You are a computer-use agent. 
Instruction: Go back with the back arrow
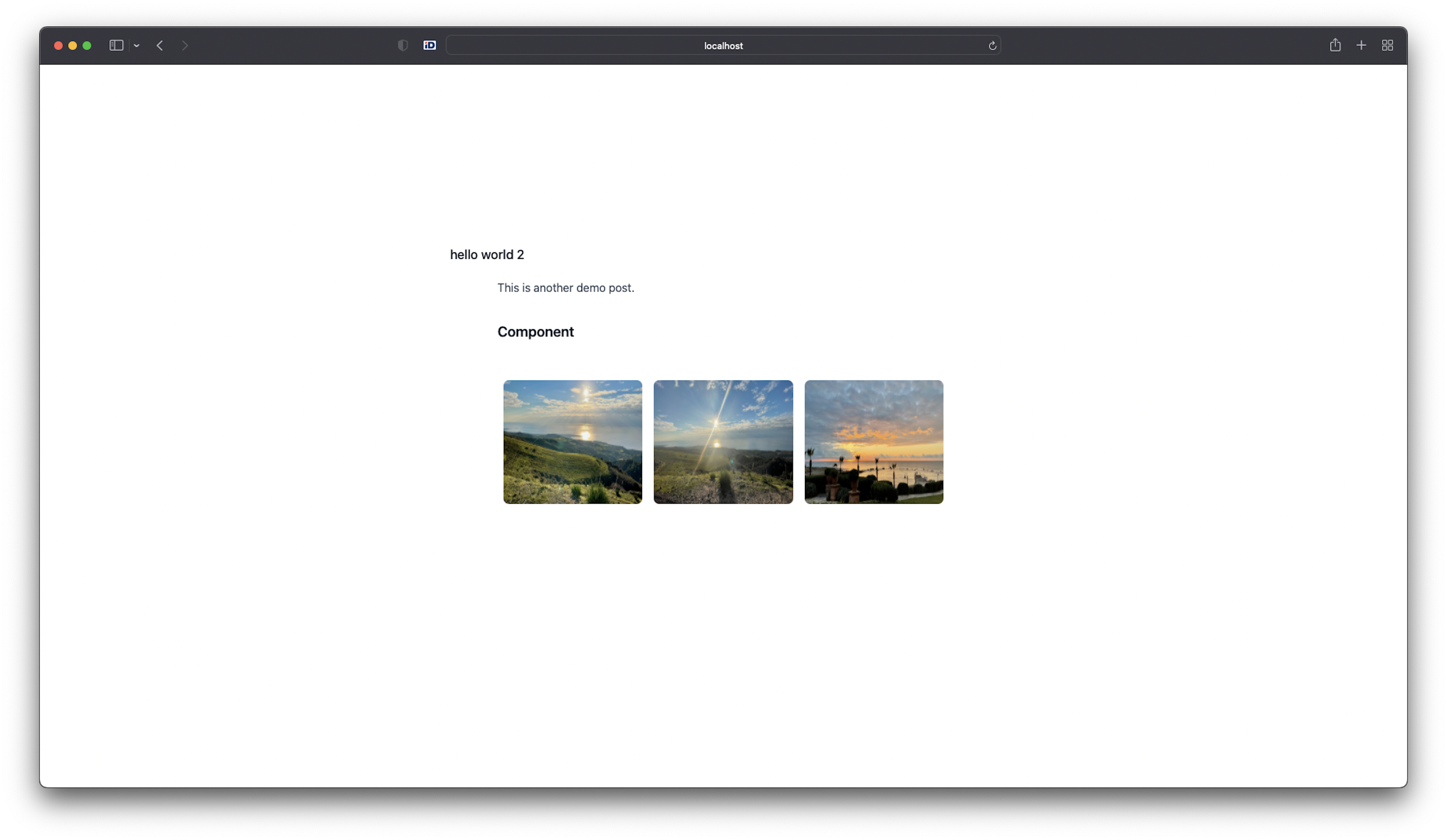pyautogui.click(x=160, y=45)
